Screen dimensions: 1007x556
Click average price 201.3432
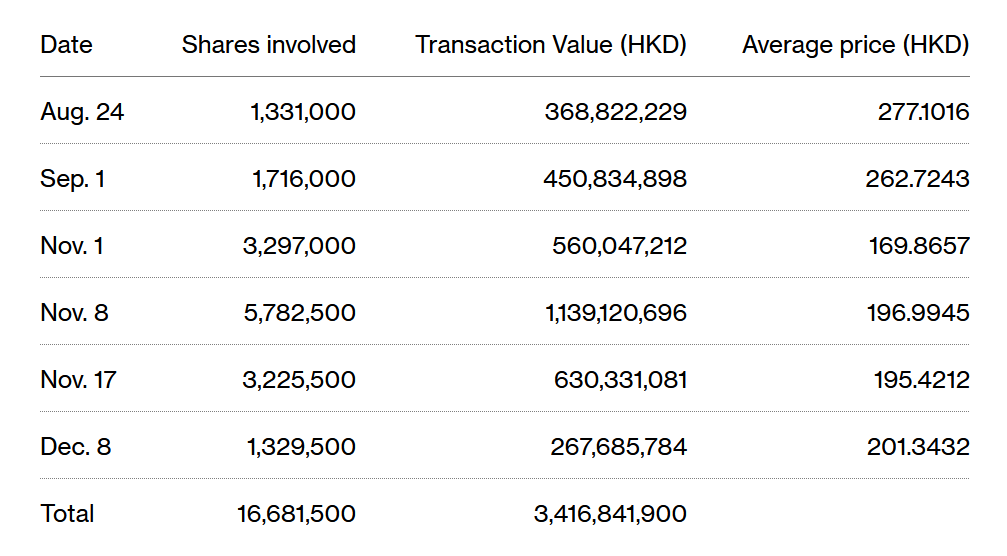pos(917,447)
